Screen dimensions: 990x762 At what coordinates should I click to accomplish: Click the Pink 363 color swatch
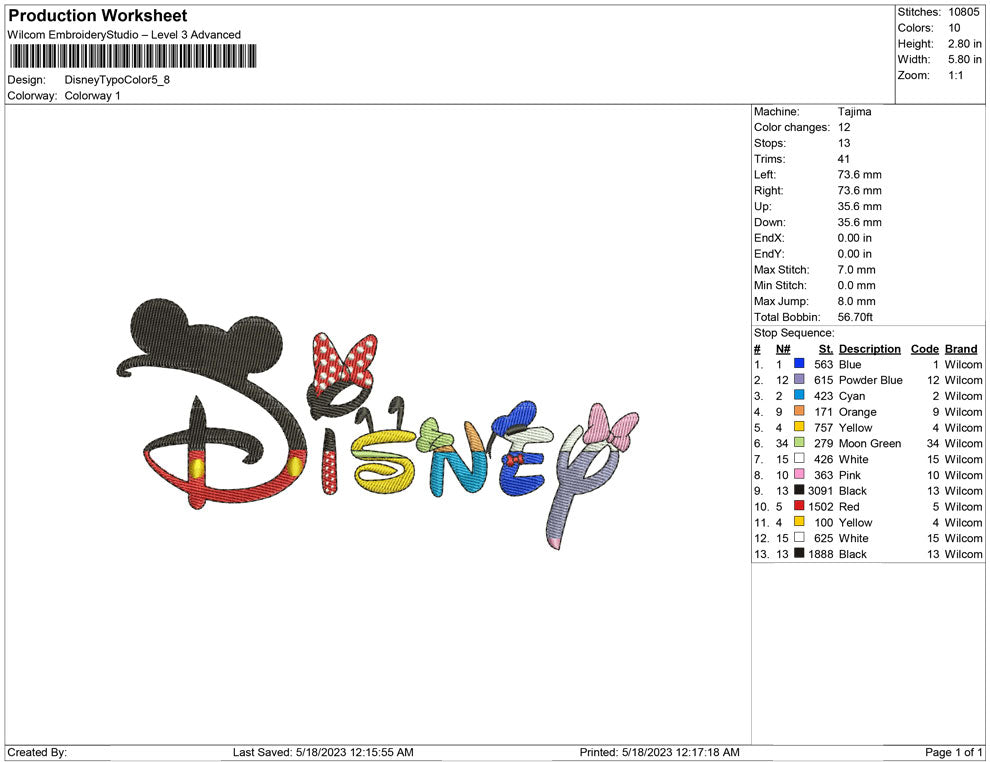[x=799, y=474]
